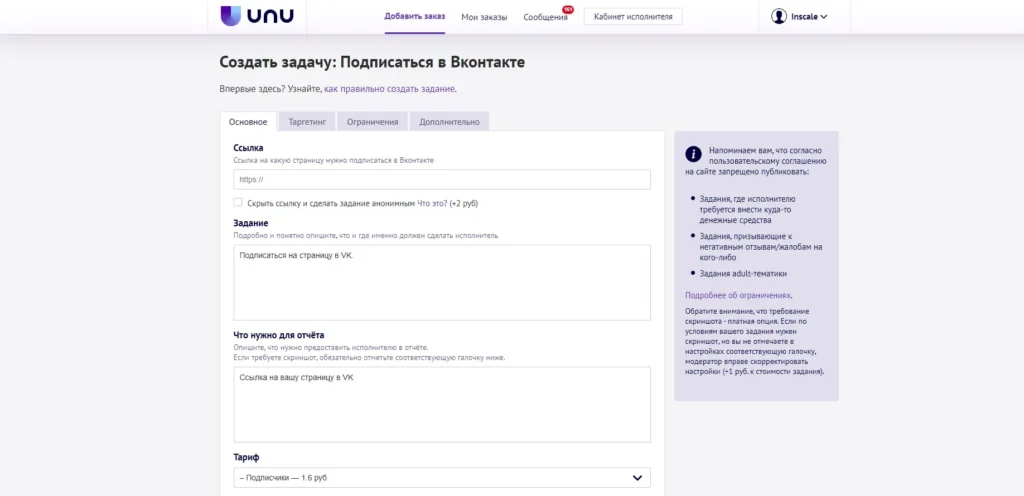1024x496 pixels.
Task: Click the Ссылка field label
Action: pyautogui.click(x=248, y=148)
